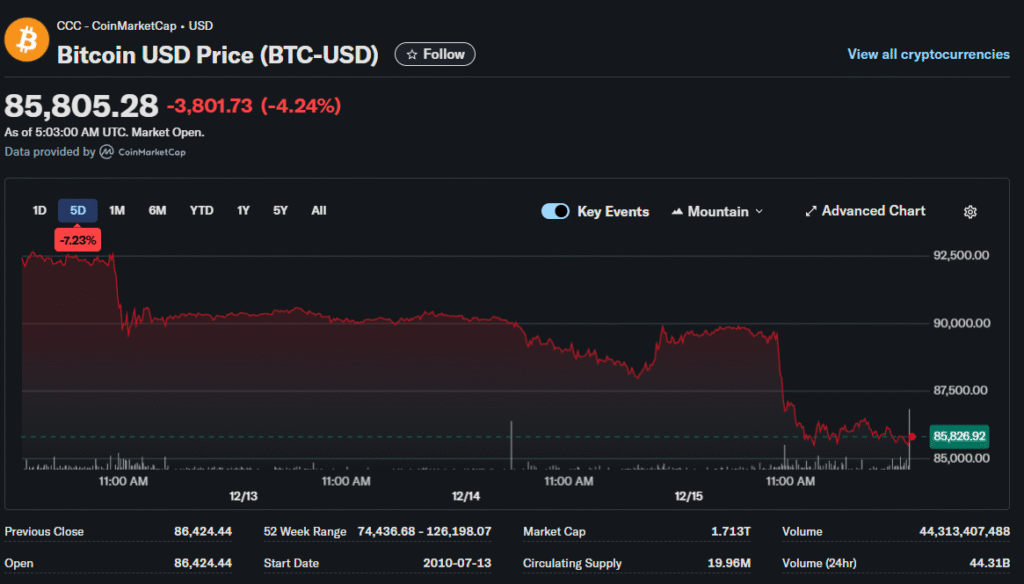Toggle the Key Events switch
Screen dimensions: 1024x584
[x=555, y=211]
